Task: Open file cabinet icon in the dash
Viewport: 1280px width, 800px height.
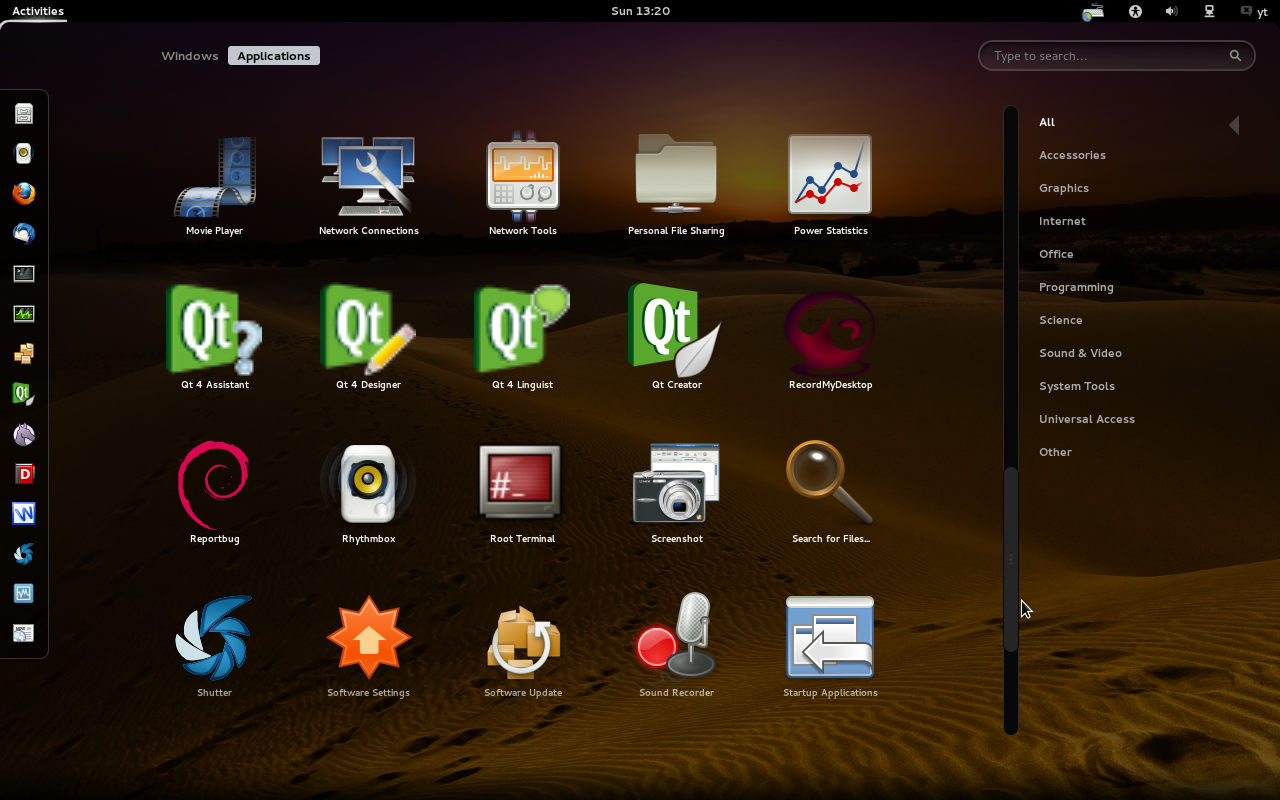Action: click(x=24, y=113)
